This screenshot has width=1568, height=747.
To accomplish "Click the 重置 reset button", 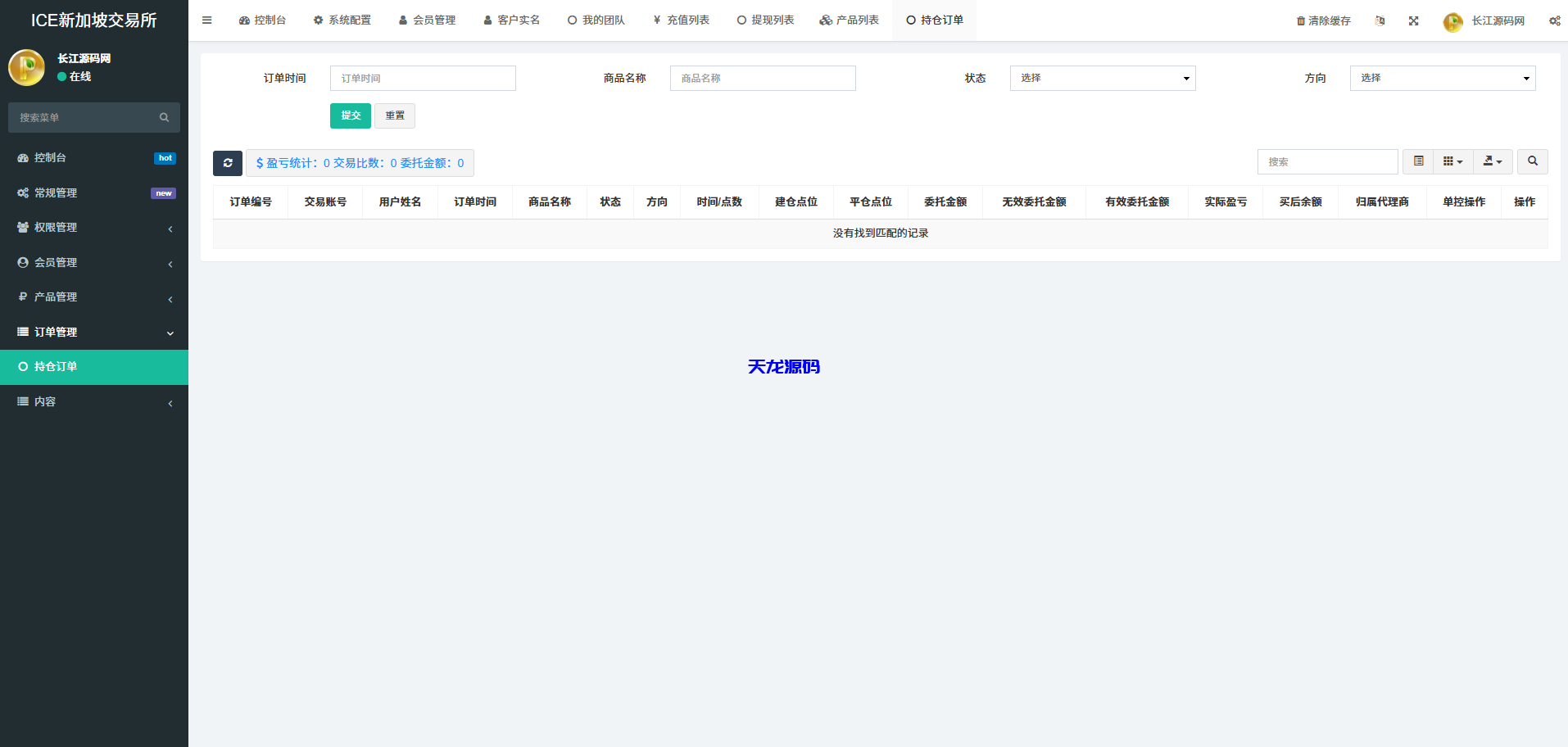I will [394, 115].
